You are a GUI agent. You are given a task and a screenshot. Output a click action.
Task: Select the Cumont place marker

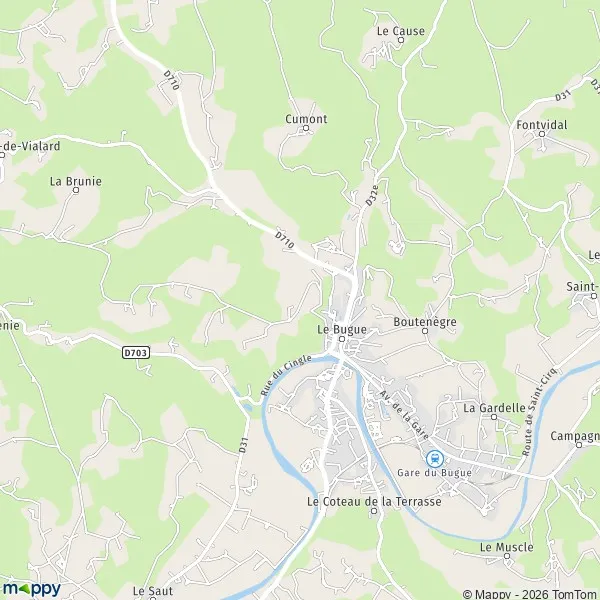point(306,128)
